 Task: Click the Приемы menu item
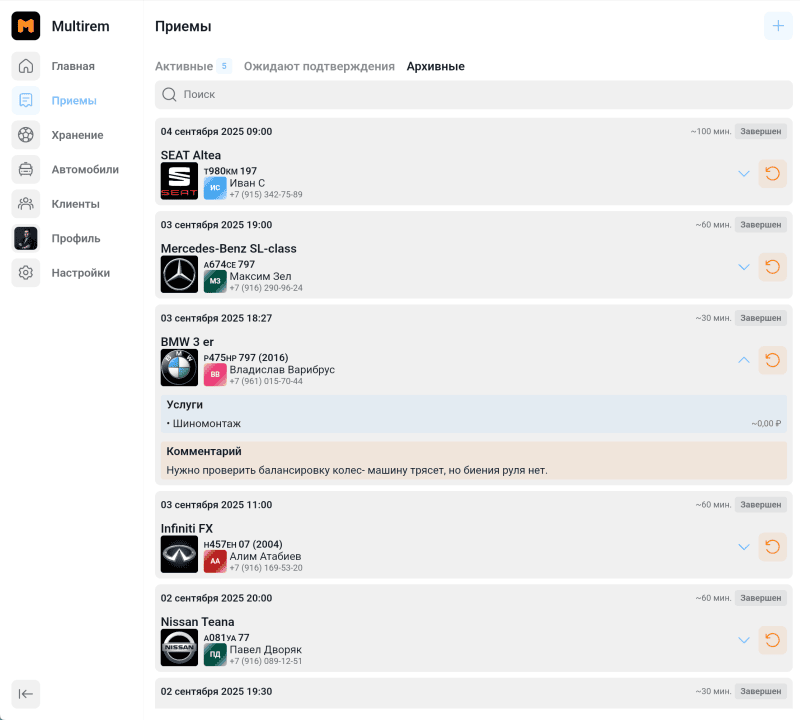coord(73,100)
